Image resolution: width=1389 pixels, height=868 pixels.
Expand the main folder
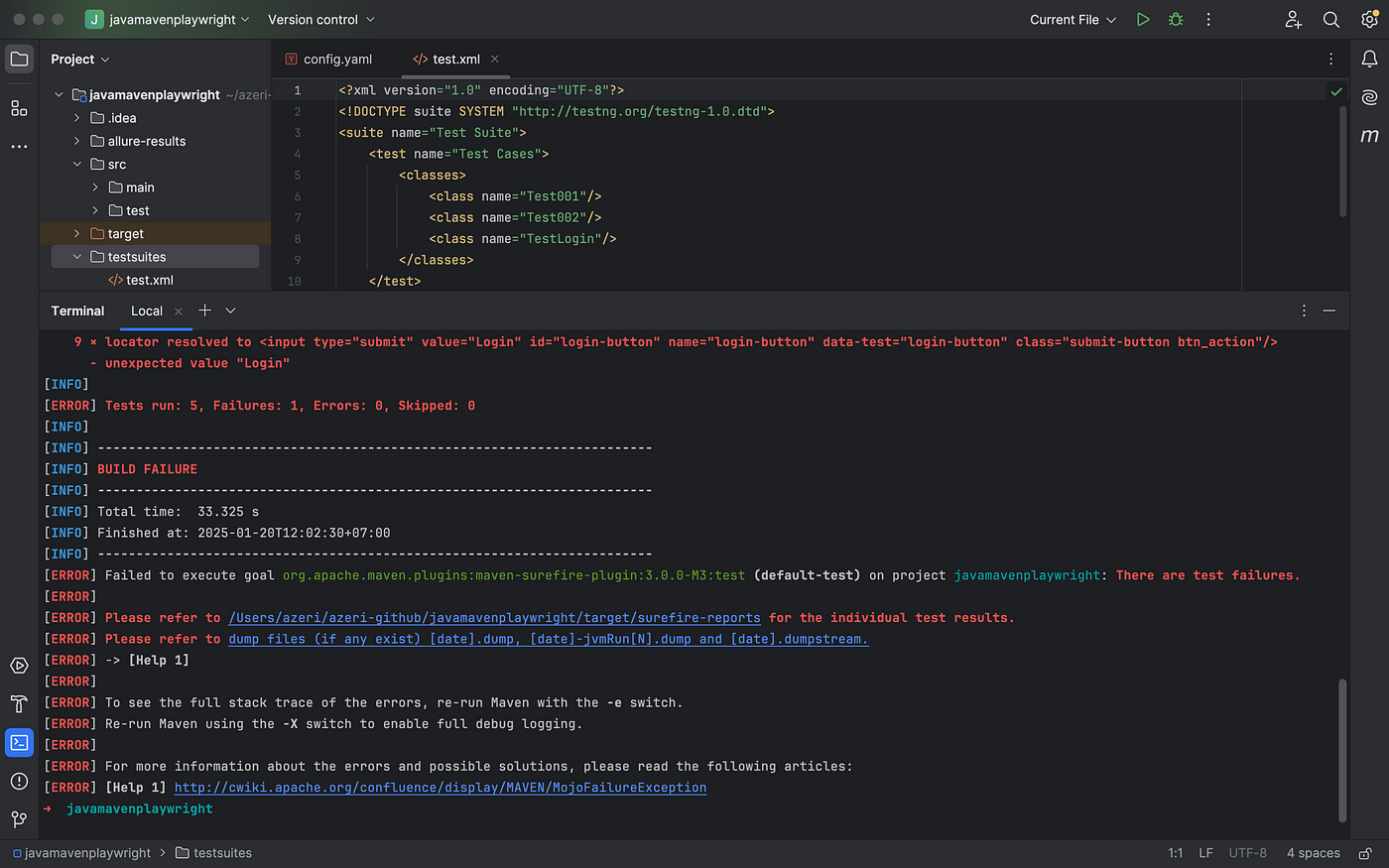[95, 187]
